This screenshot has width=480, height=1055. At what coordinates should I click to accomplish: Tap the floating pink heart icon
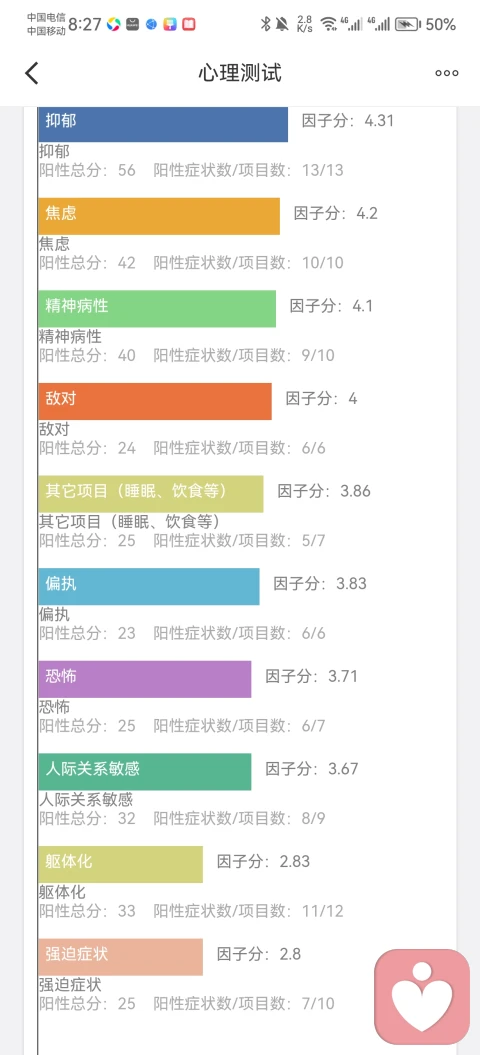tap(421, 996)
